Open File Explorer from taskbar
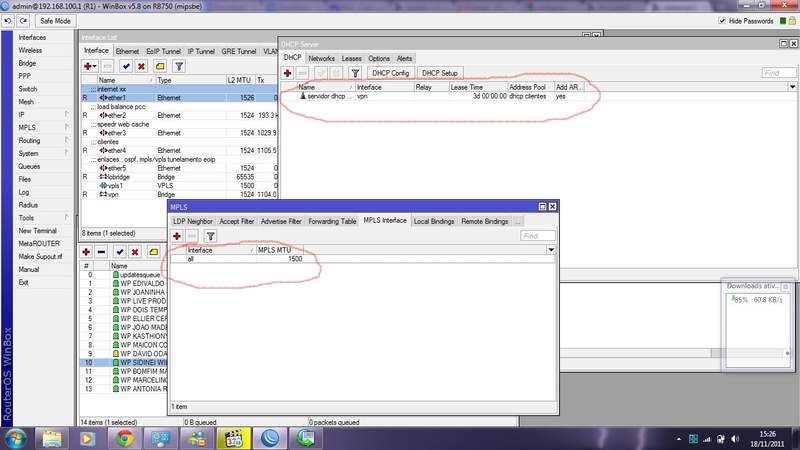This screenshot has height=450, width=800. coord(52,439)
